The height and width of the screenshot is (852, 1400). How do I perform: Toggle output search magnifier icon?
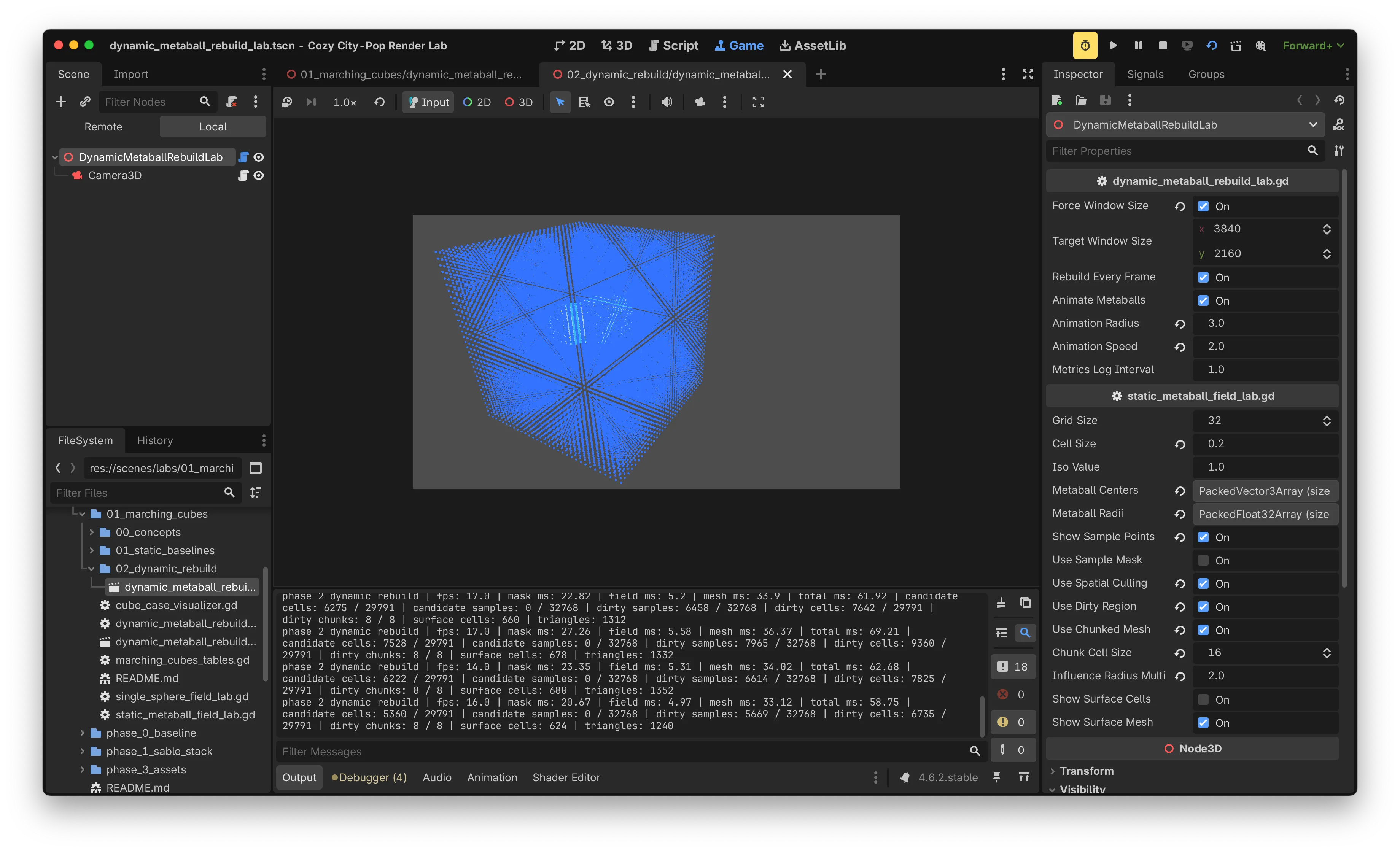pos(1025,632)
